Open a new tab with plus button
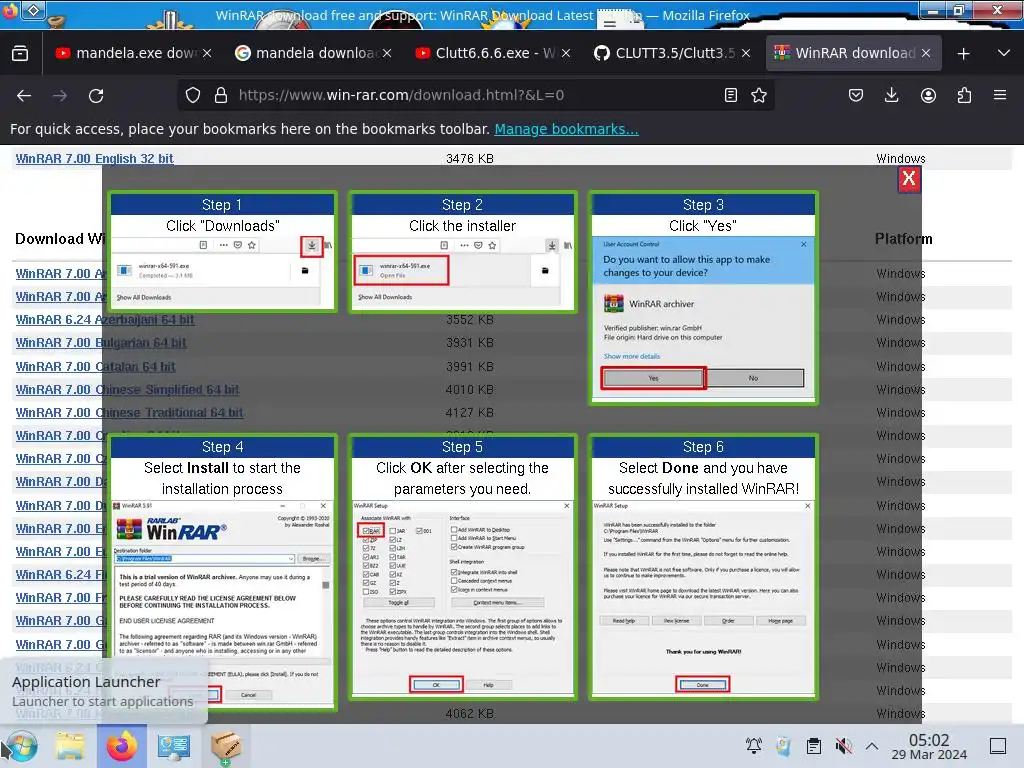This screenshot has height=768, width=1024. pyautogui.click(x=963, y=54)
